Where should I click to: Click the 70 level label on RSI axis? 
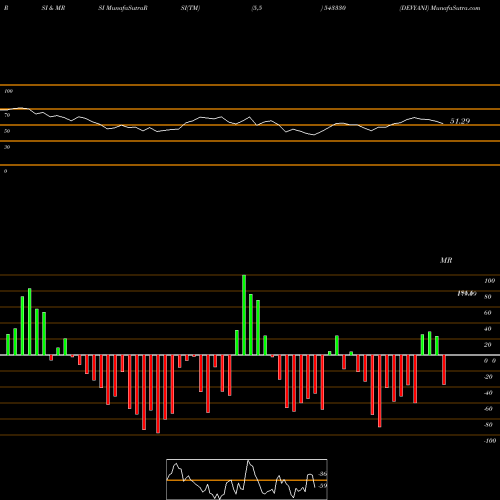click(7, 115)
